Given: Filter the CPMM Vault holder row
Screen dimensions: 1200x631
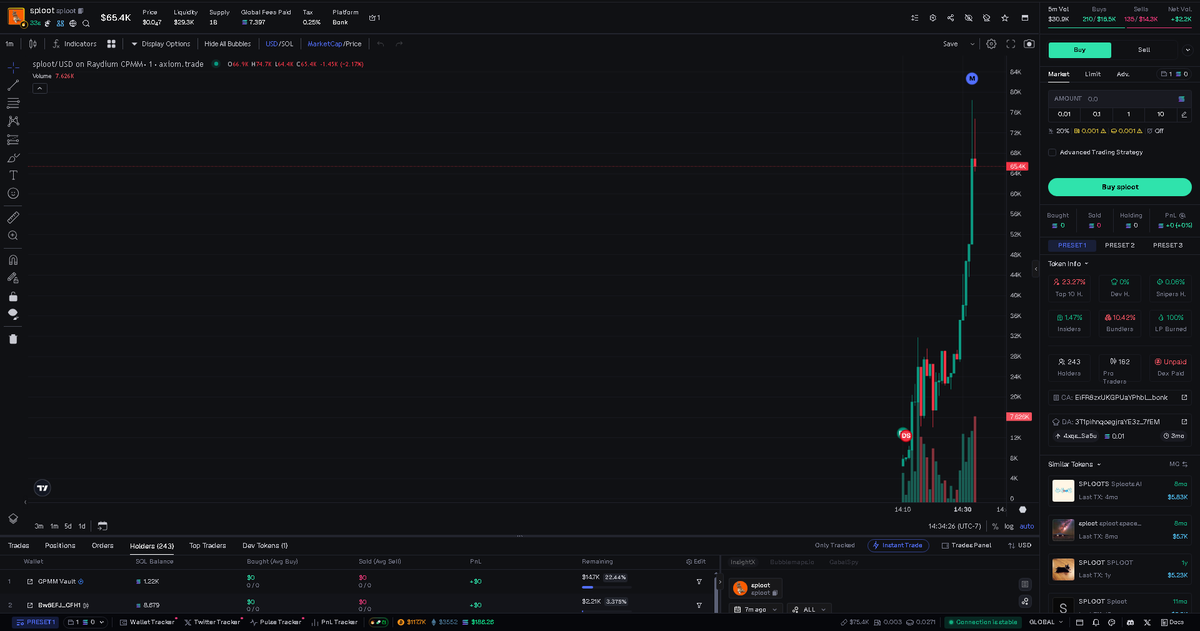Looking at the screenshot, I should pos(699,581).
